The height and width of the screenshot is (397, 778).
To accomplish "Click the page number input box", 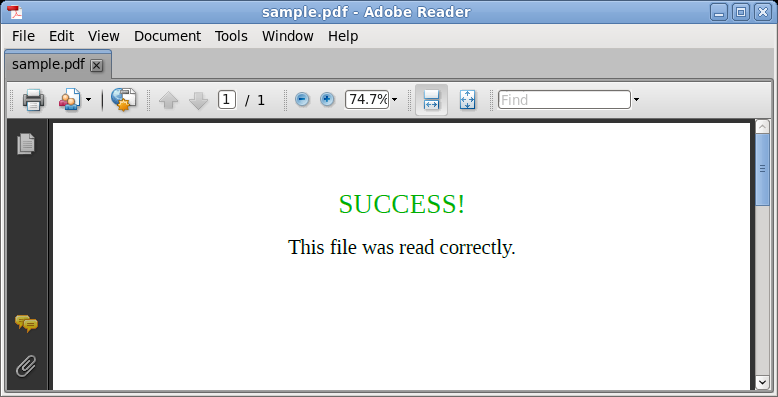I will pos(227,100).
